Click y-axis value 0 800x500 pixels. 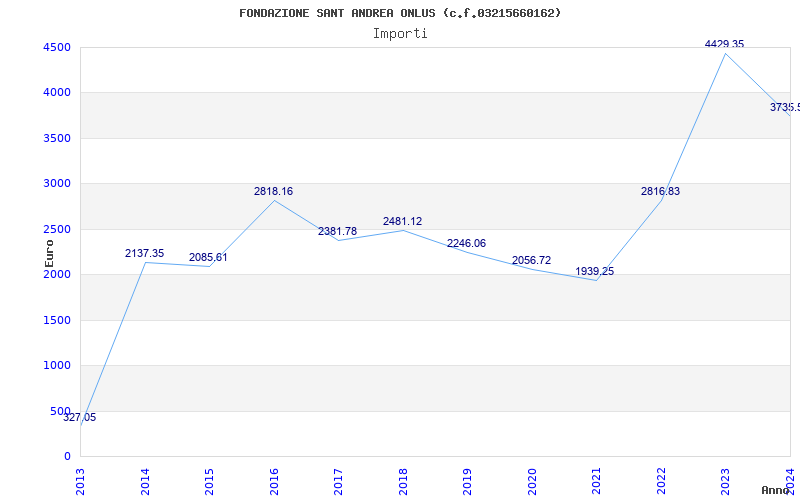point(68,457)
